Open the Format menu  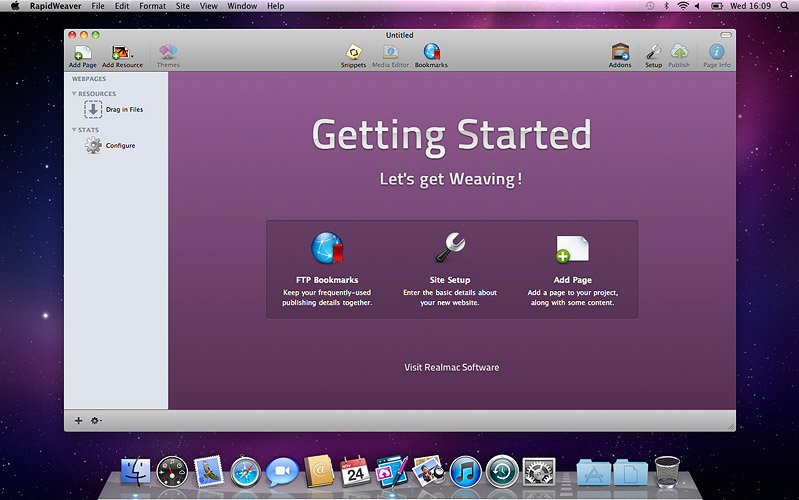(x=152, y=6)
